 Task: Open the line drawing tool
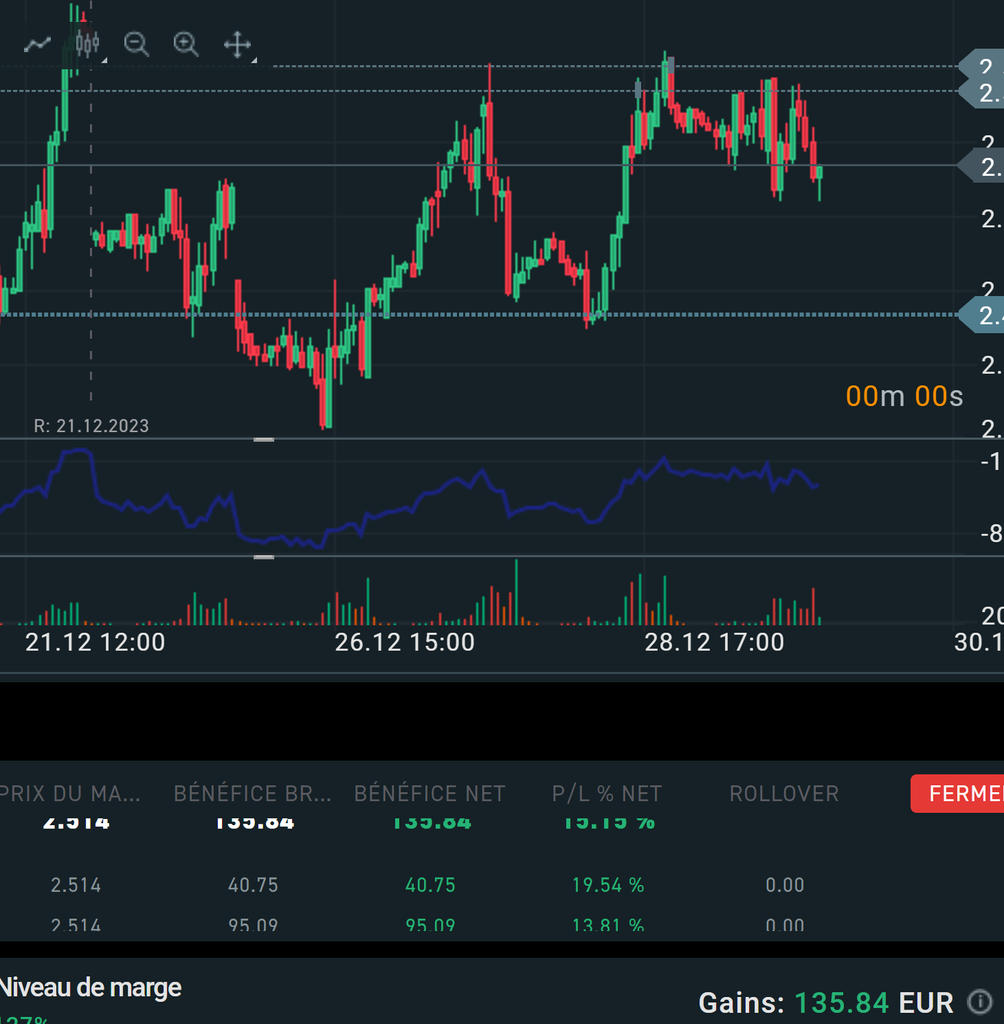click(x=38, y=44)
